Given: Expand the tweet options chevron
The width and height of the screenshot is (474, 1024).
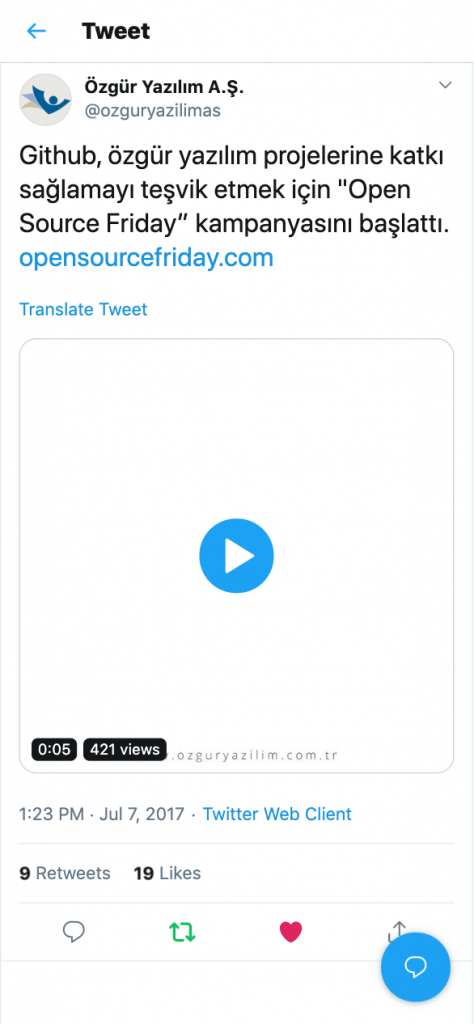Looking at the screenshot, I should pos(445,86).
